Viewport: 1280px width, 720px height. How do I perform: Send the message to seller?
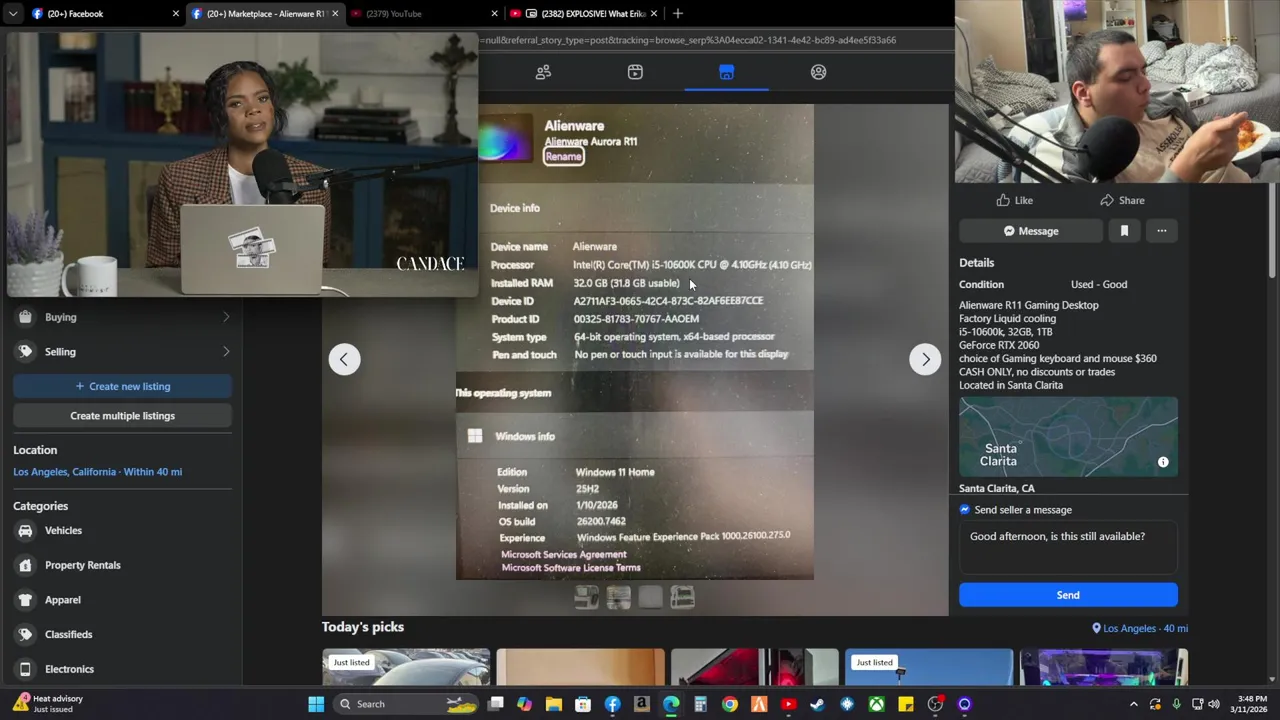click(x=1068, y=595)
